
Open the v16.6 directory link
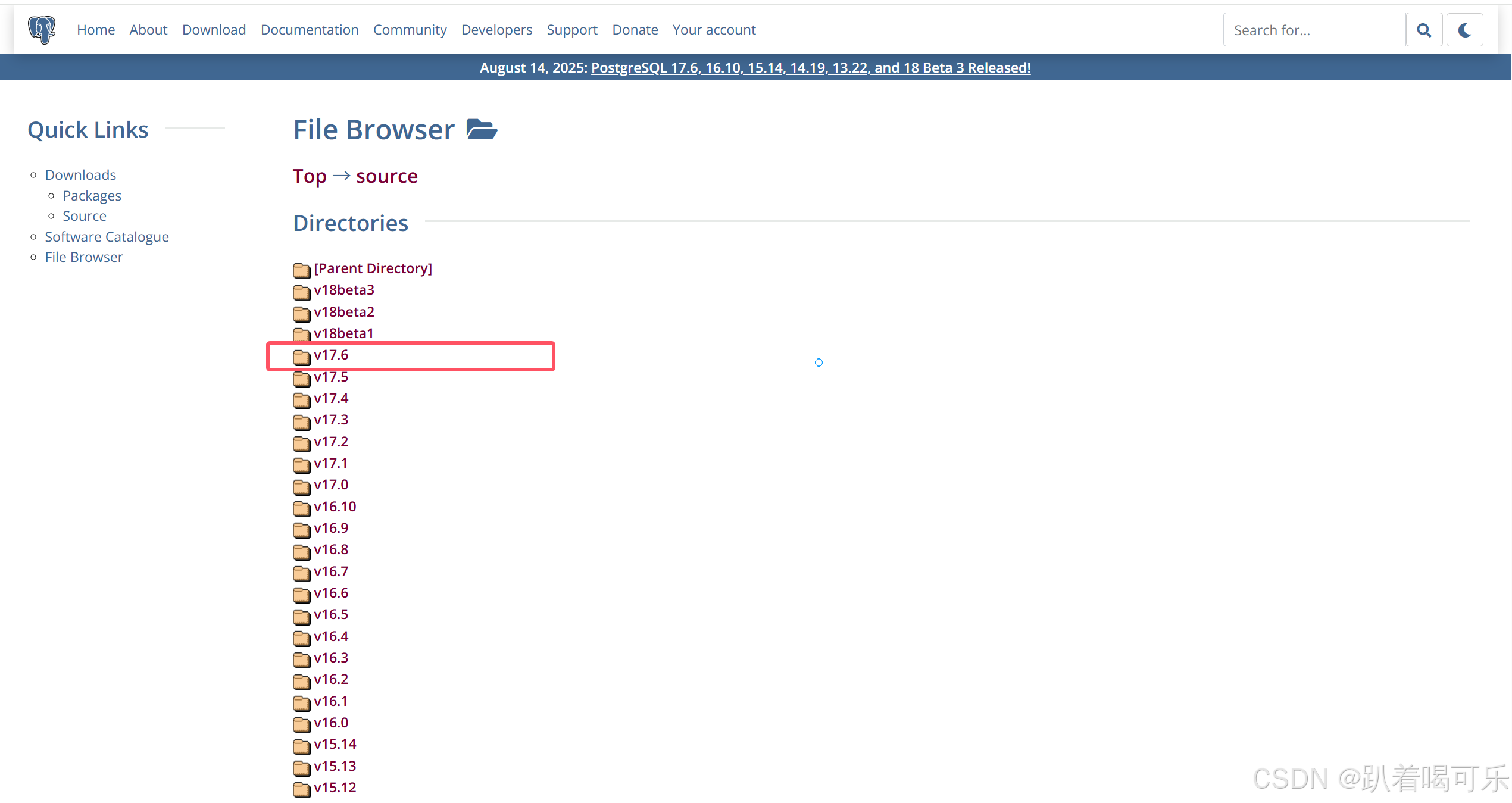click(332, 593)
